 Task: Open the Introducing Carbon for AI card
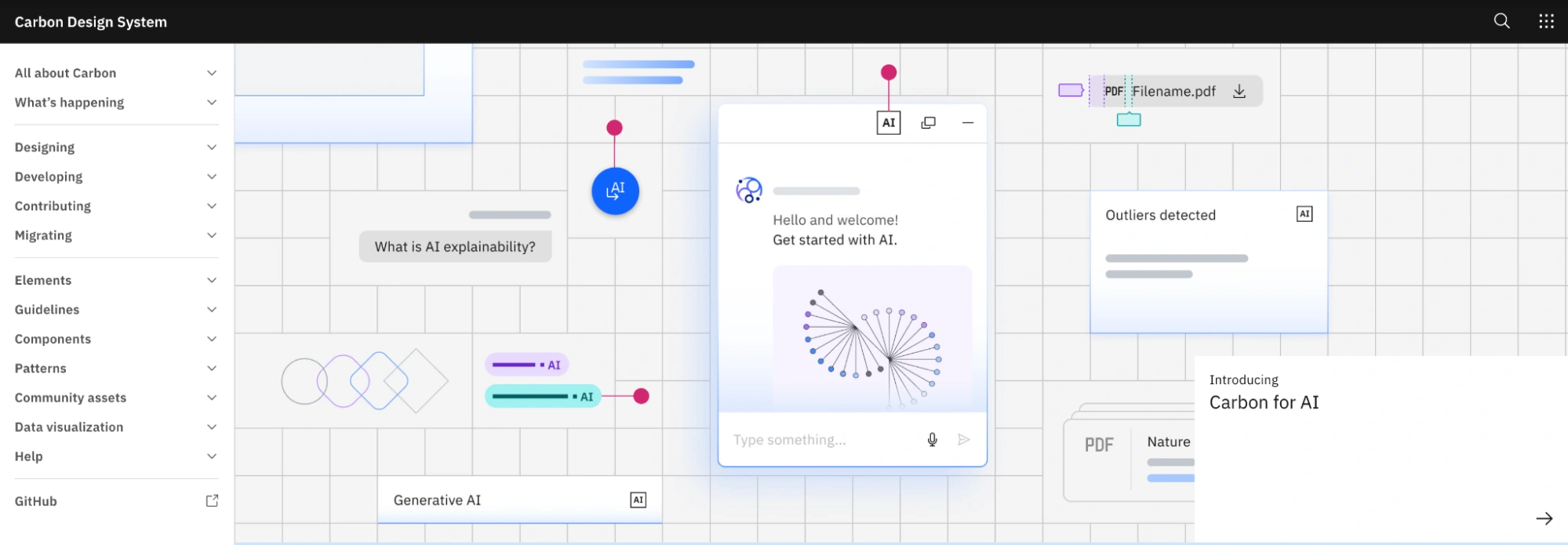point(1381,449)
